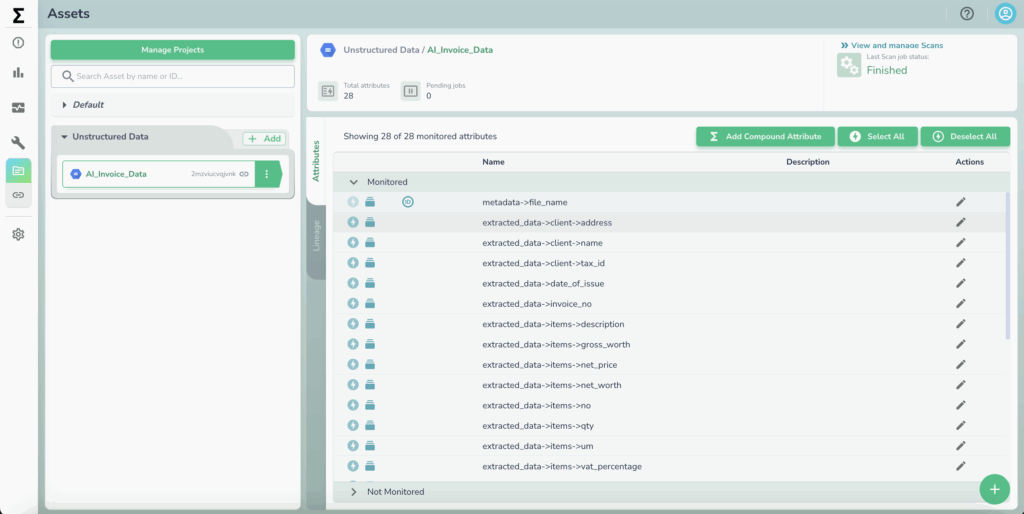Image resolution: width=1024 pixels, height=514 pixels.
Task: Open the bar chart dashboard in sidebar
Action: pyautogui.click(x=18, y=73)
